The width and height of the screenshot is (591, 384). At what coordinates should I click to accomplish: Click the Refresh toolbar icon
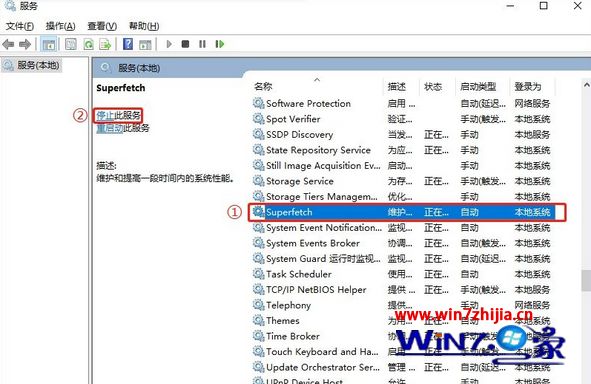click(88, 44)
